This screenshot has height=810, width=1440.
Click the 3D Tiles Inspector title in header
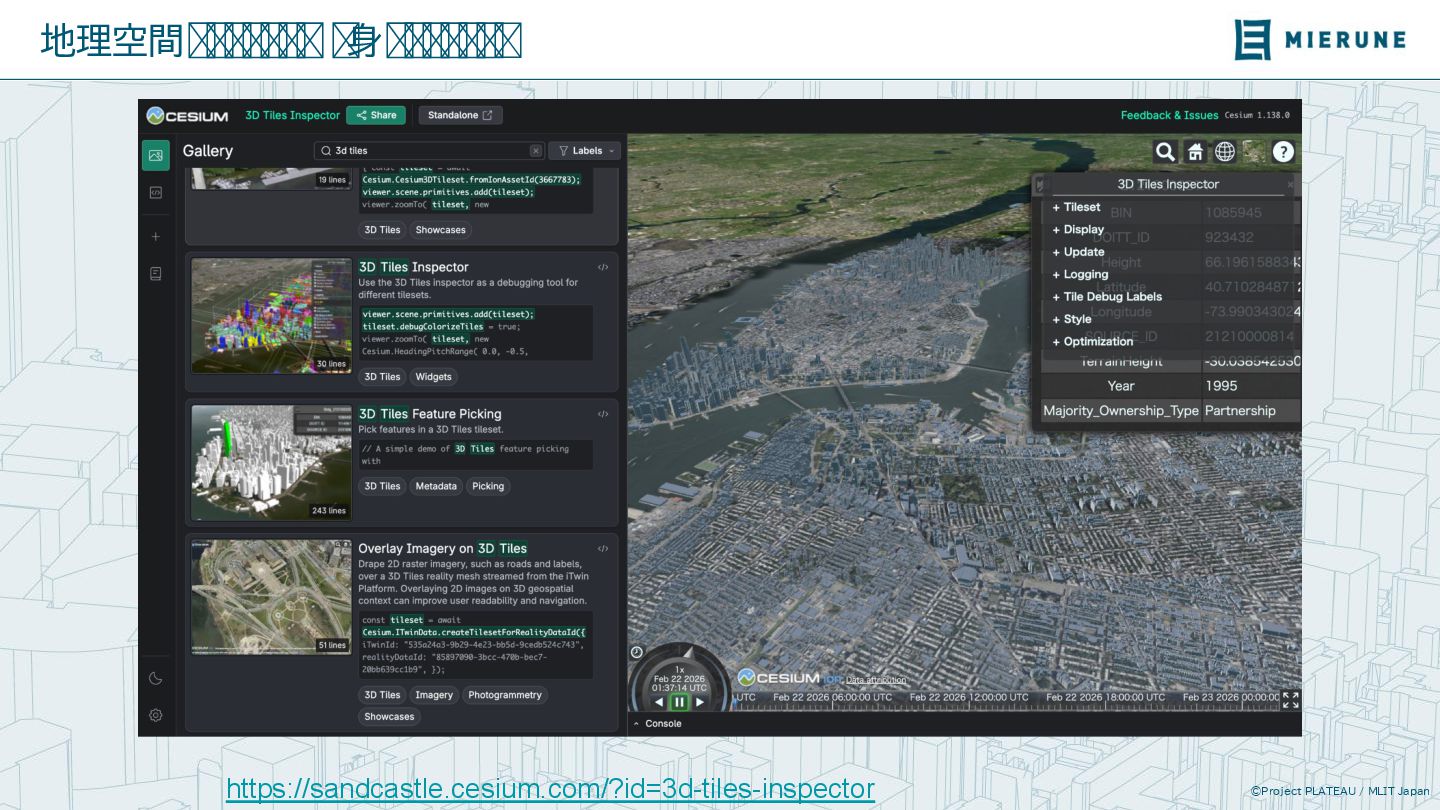click(293, 115)
